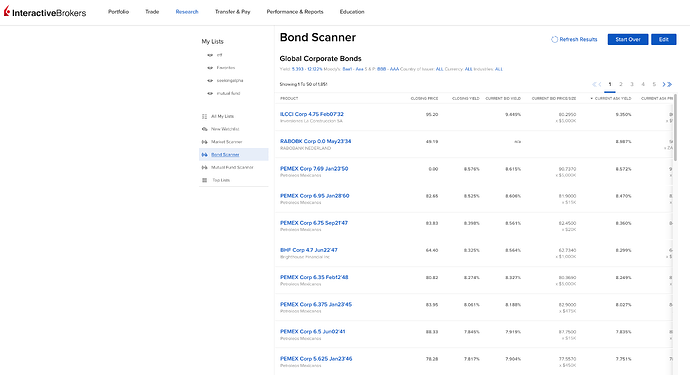Open the Education menu
This screenshot has width=690, height=375.
point(352,12)
